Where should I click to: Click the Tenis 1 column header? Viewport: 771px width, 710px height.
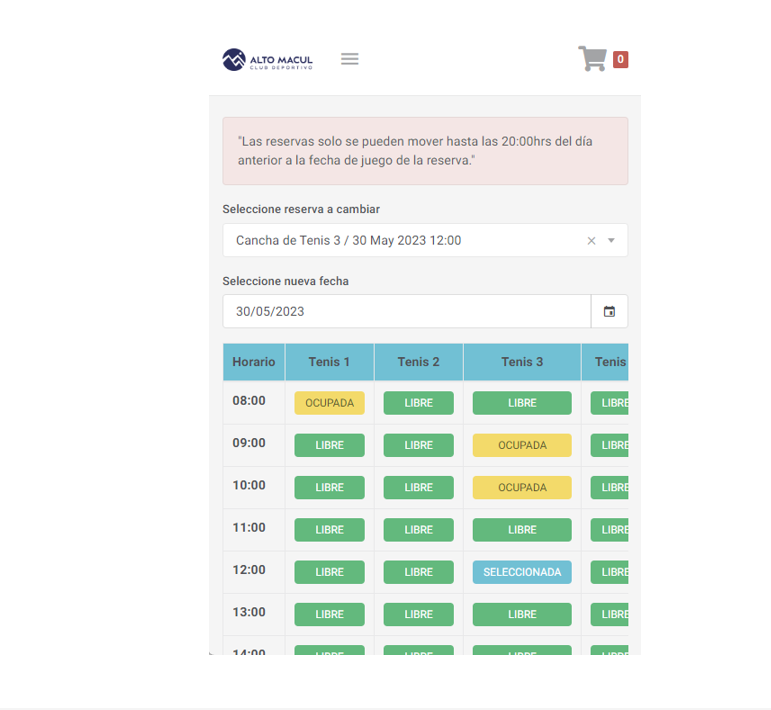point(329,362)
